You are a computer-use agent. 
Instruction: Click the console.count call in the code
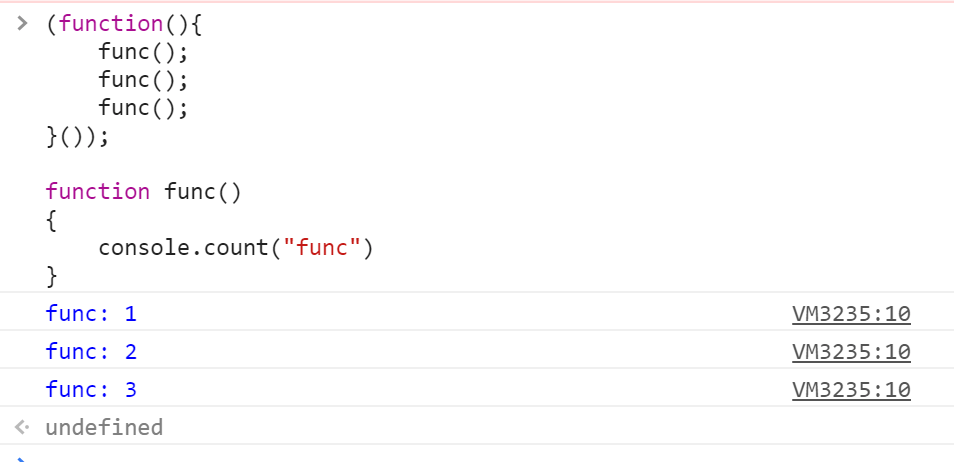click(x=235, y=248)
